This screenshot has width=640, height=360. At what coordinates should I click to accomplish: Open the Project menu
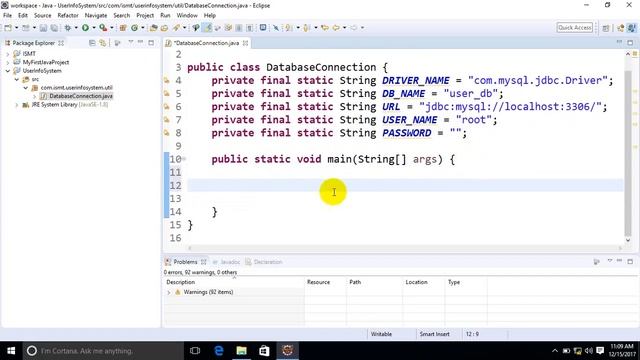[145, 16]
